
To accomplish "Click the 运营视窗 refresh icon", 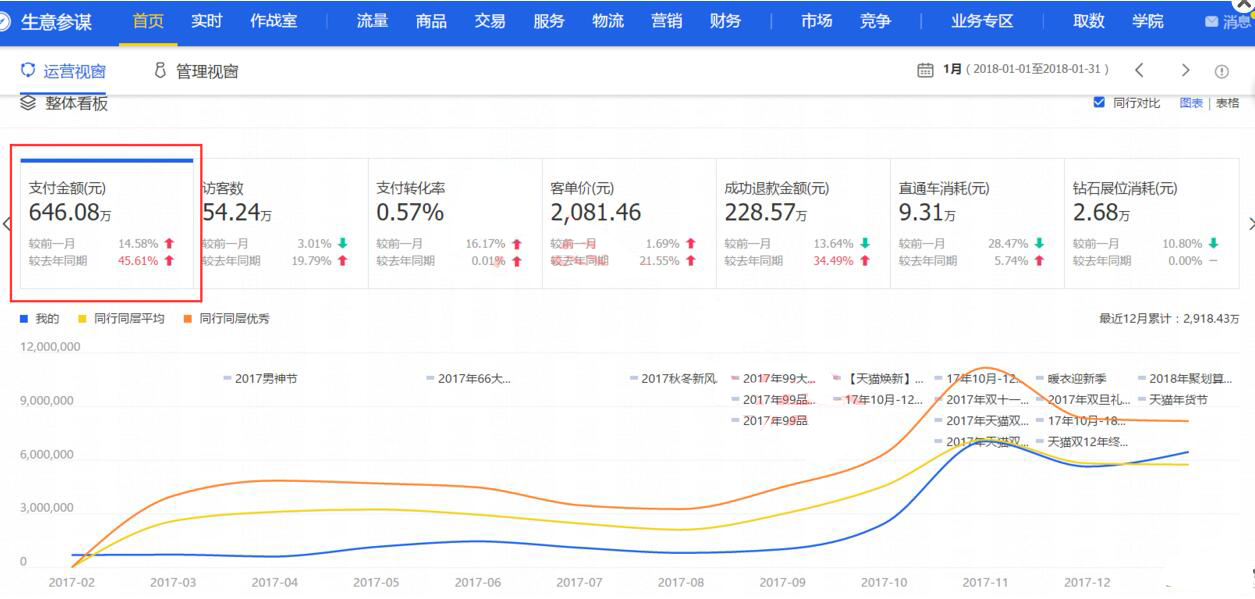I will (28, 71).
